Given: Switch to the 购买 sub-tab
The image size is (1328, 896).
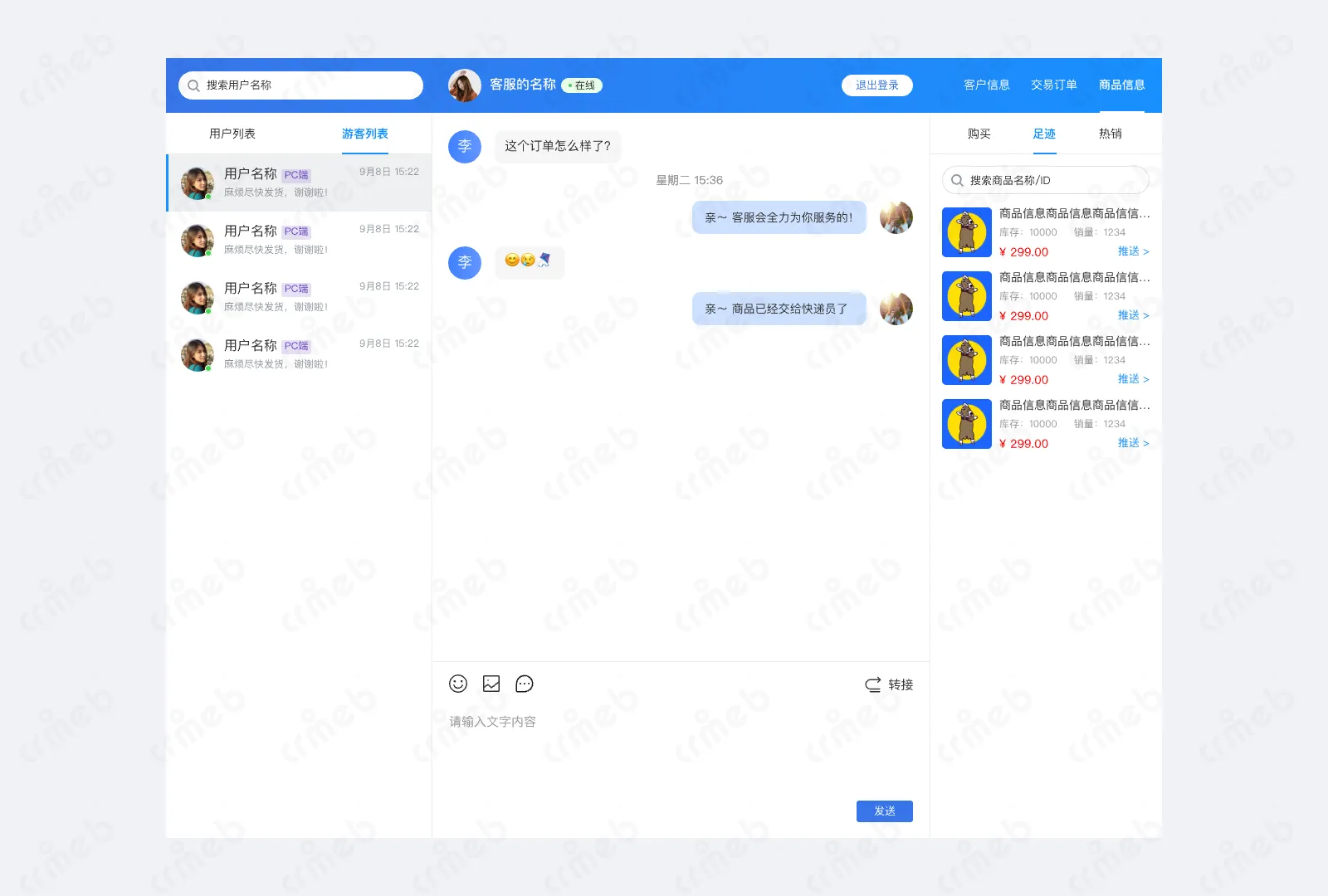Looking at the screenshot, I should tap(979, 134).
